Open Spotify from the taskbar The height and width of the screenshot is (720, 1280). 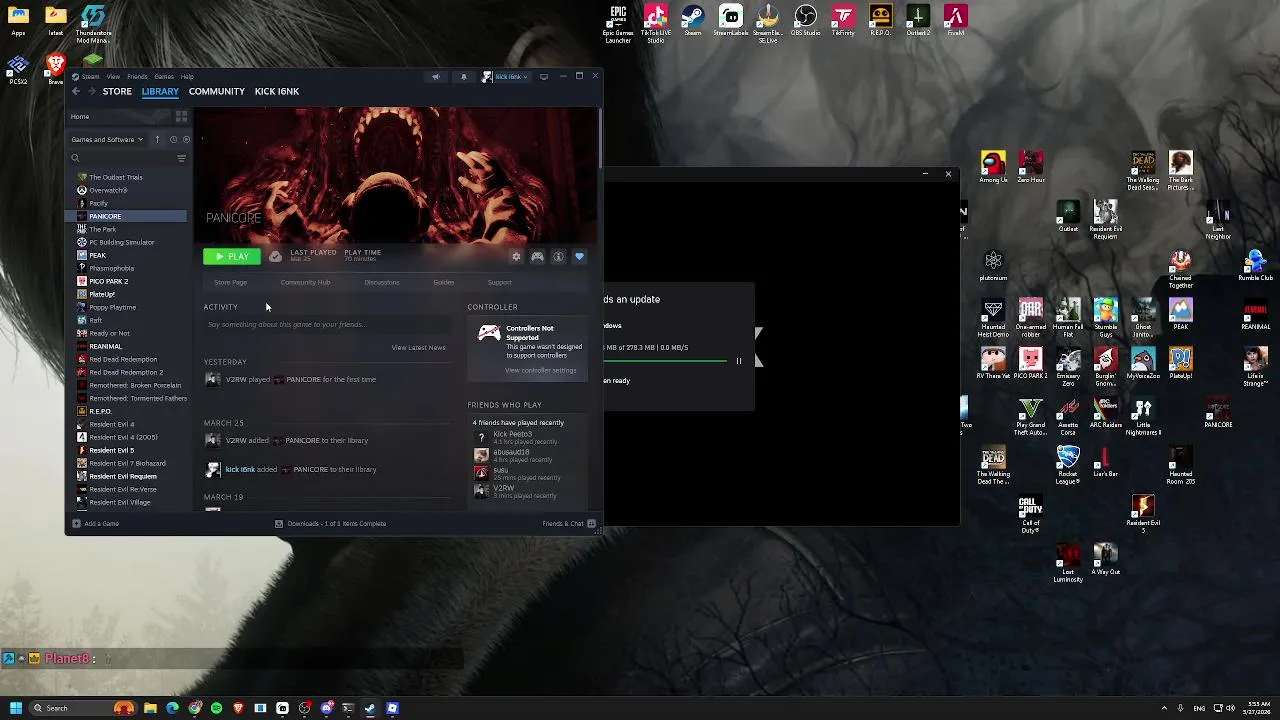tap(216, 708)
